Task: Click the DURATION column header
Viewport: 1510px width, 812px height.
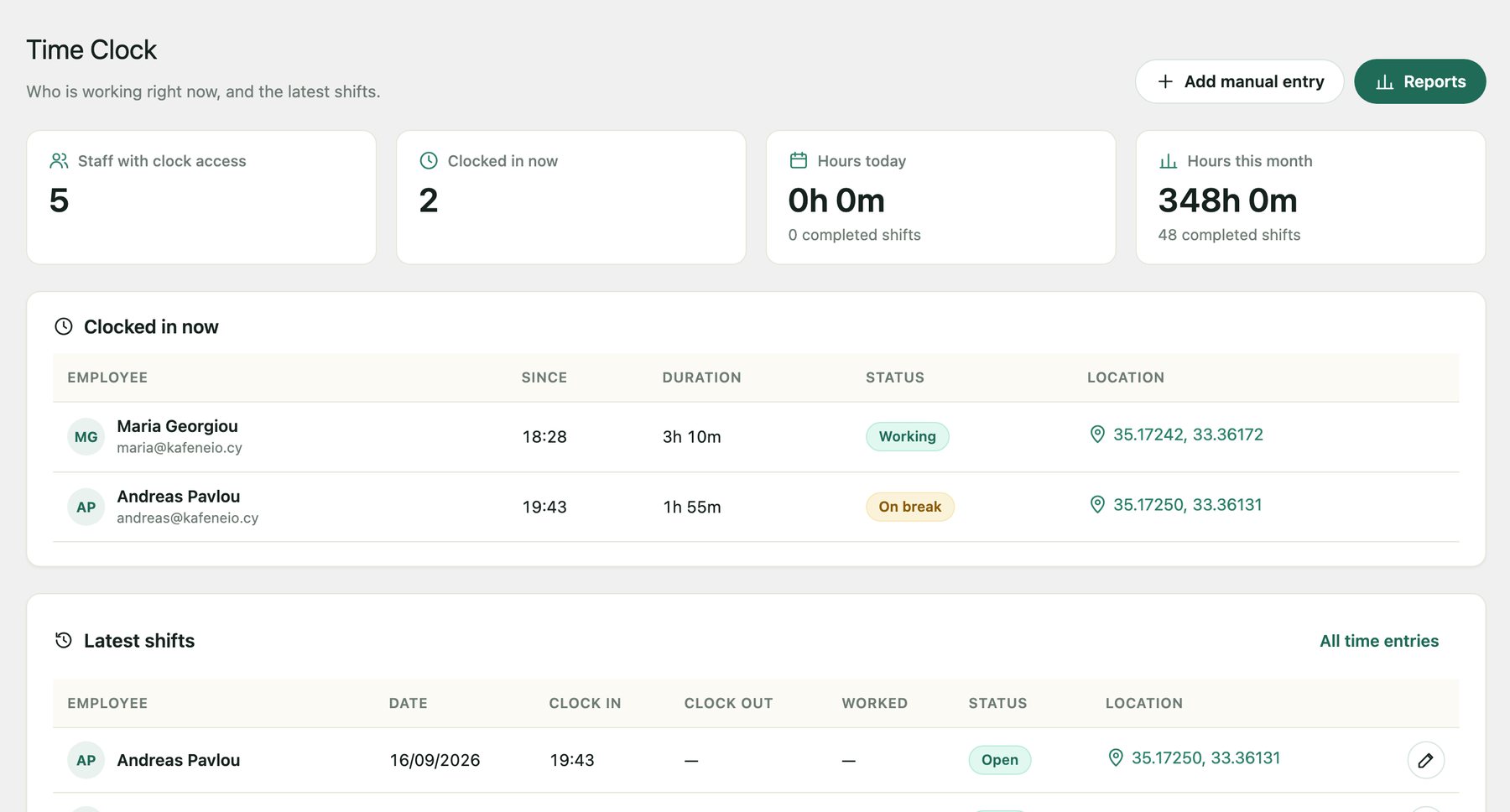Action: [x=701, y=378]
